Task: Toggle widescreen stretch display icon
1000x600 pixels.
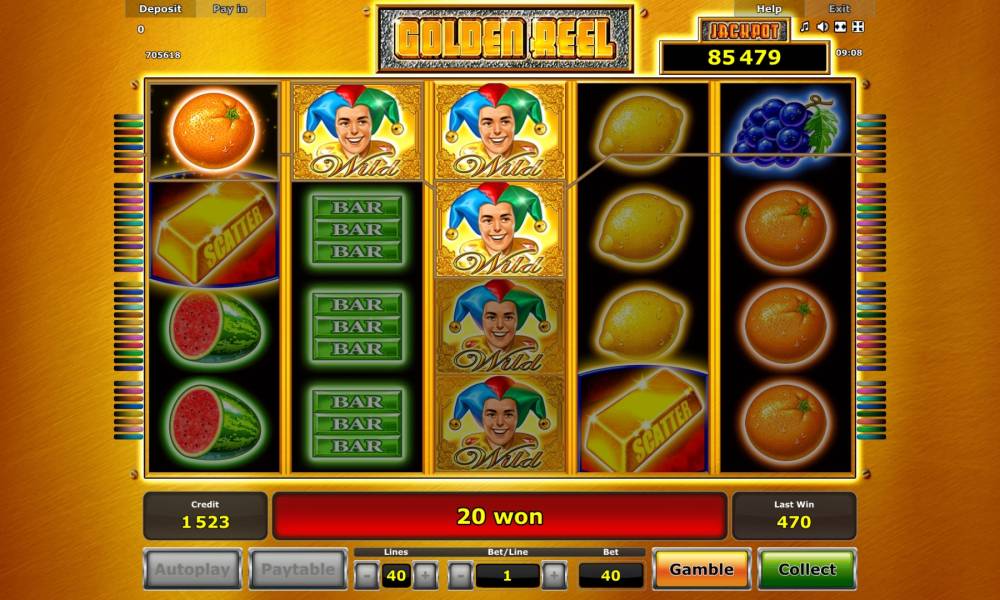Action: pyautogui.click(x=841, y=27)
